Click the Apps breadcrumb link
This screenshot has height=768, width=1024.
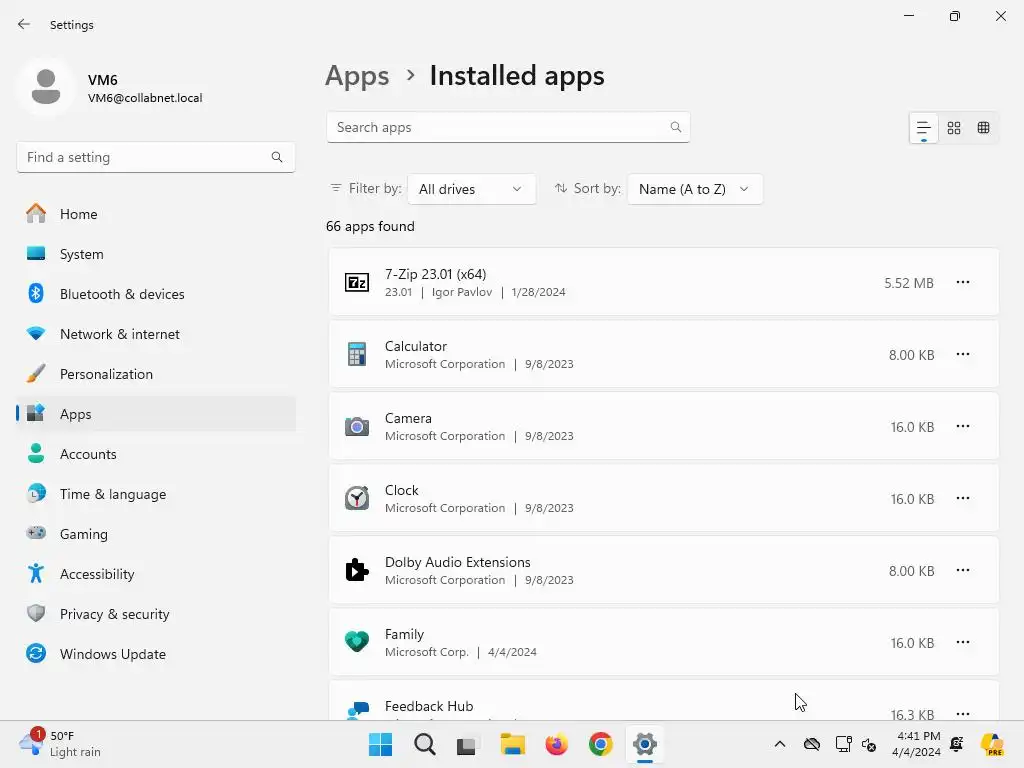357,76
